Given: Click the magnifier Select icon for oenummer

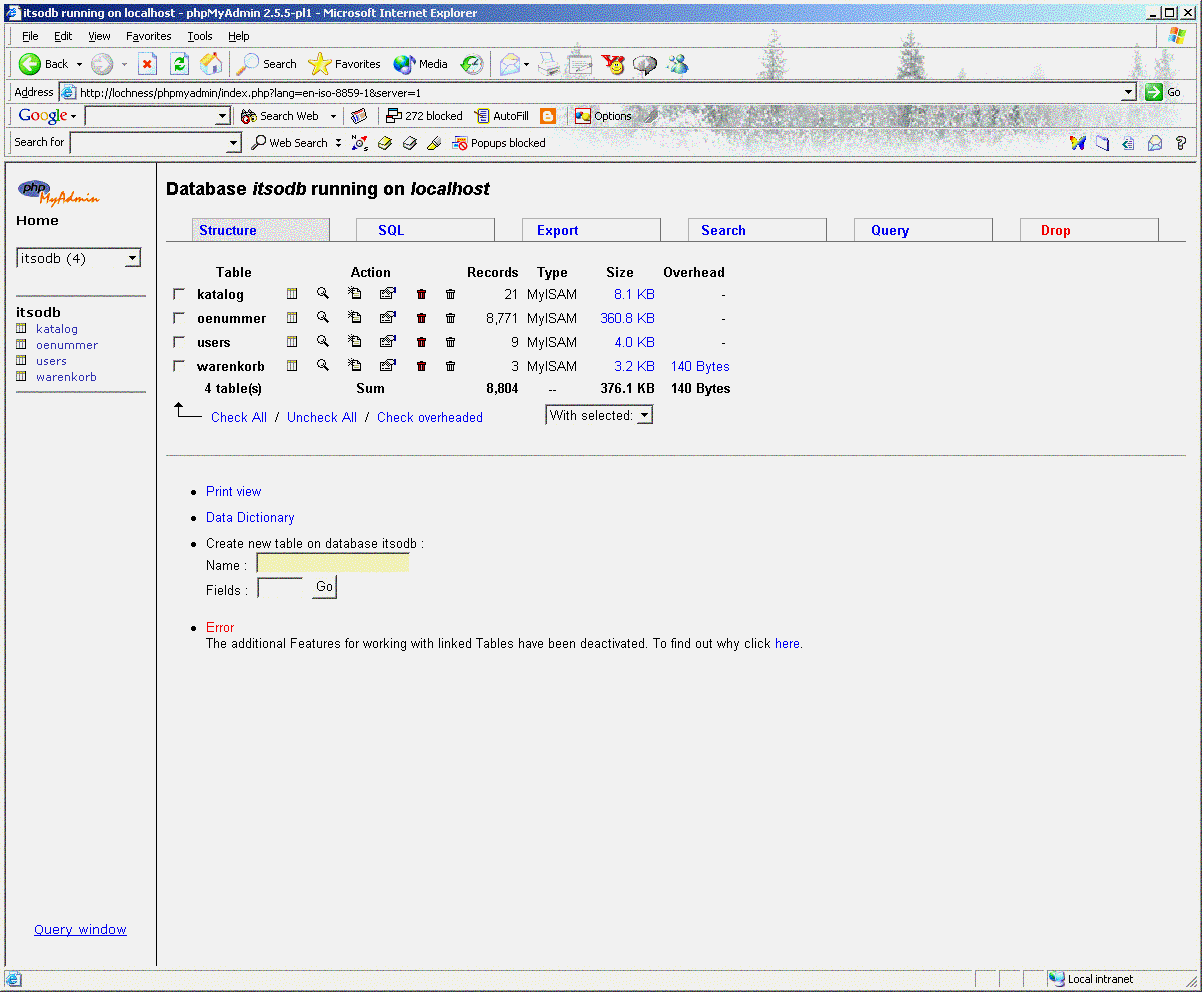Looking at the screenshot, I should click(323, 317).
